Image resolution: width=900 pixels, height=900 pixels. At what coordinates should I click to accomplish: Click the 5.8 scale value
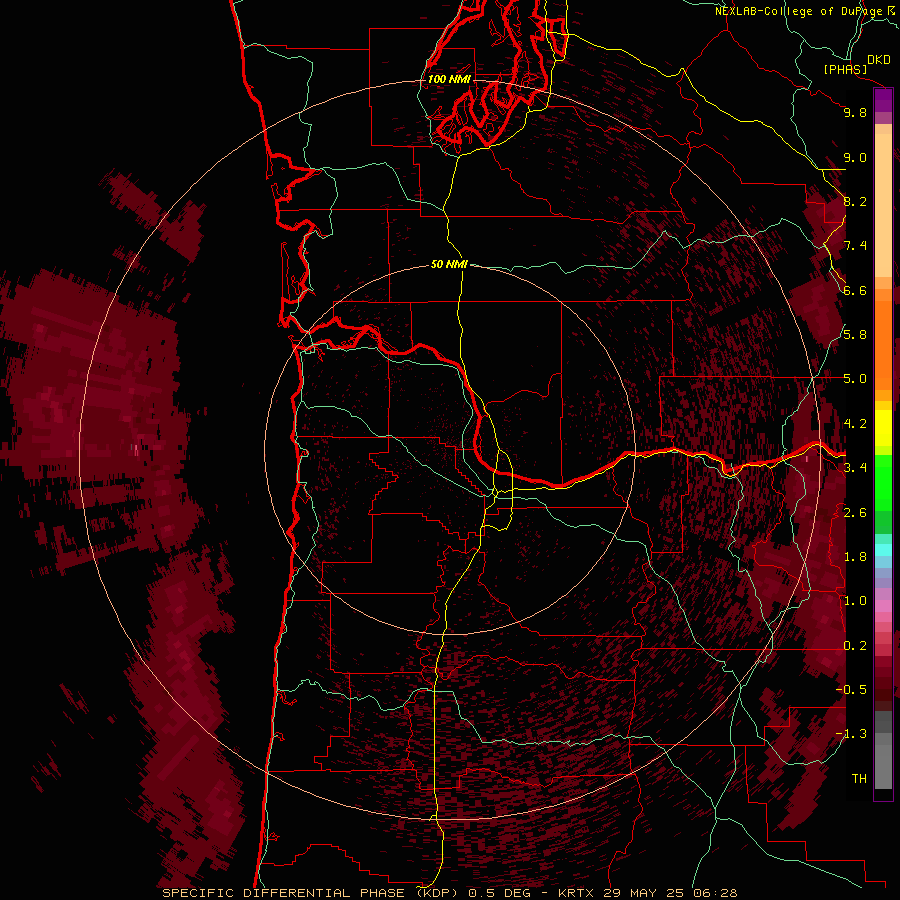pyautogui.click(x=855, y=335)
